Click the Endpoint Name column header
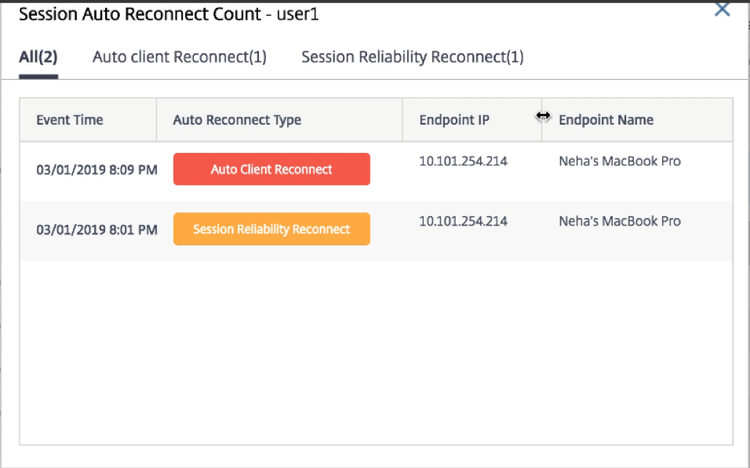 pos(606,120)
